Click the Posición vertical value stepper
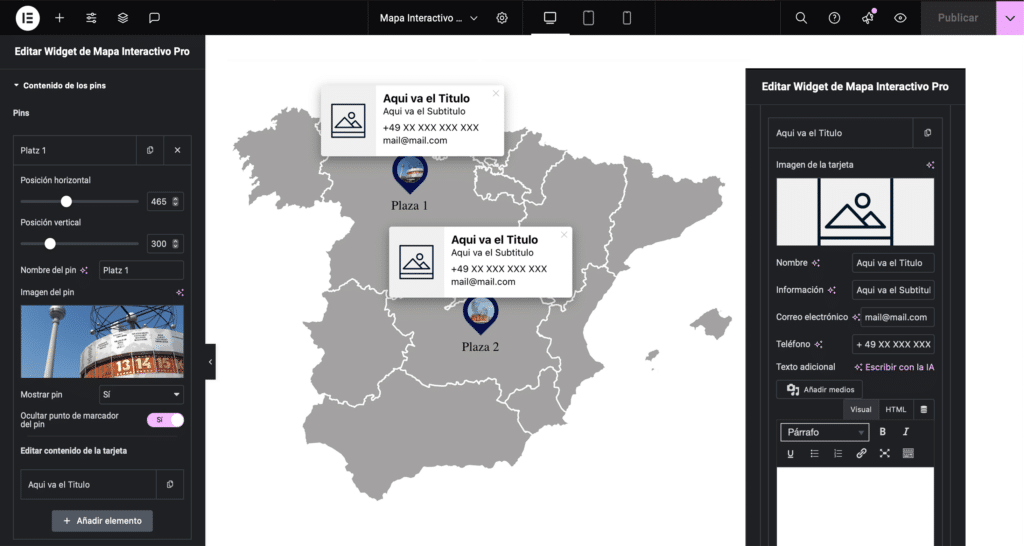The image size is (1024, 546). point(175,244)
